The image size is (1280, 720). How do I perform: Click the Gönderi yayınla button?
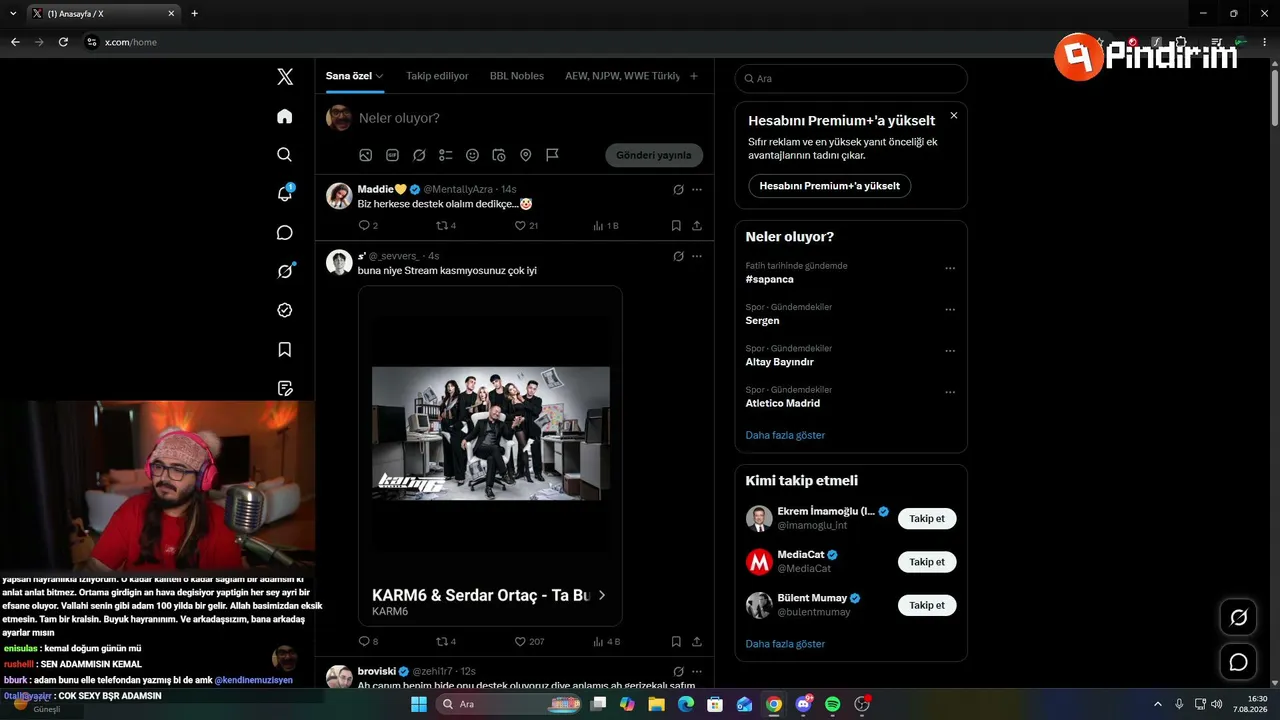[654, 155]
